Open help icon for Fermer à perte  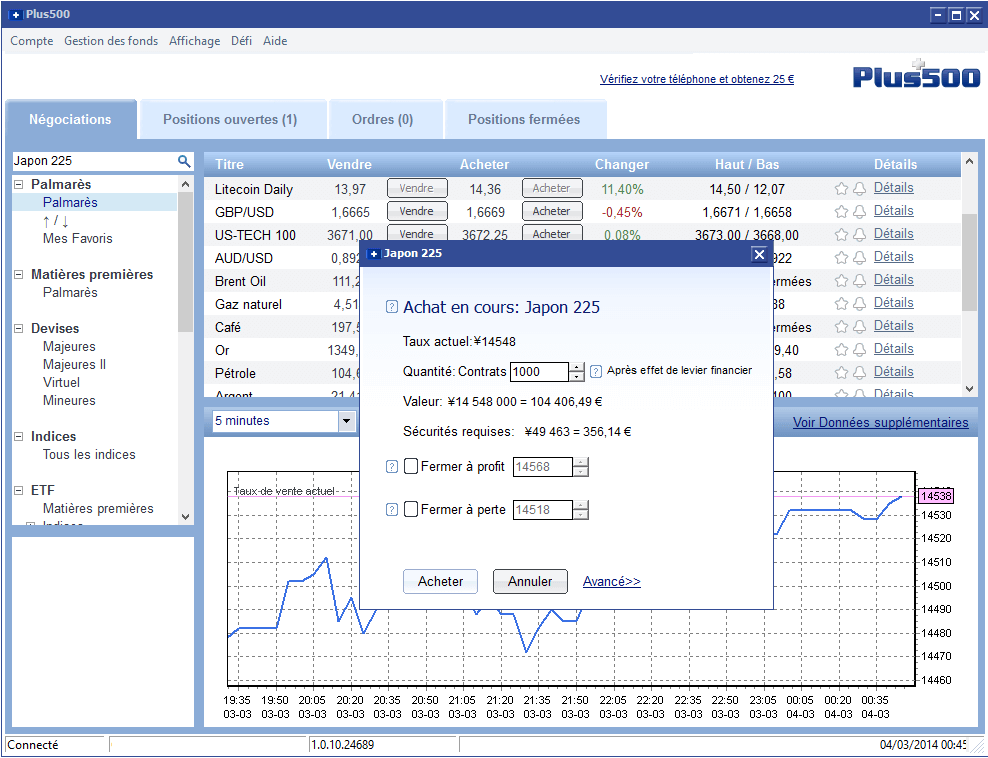click(x=392, y=510)
